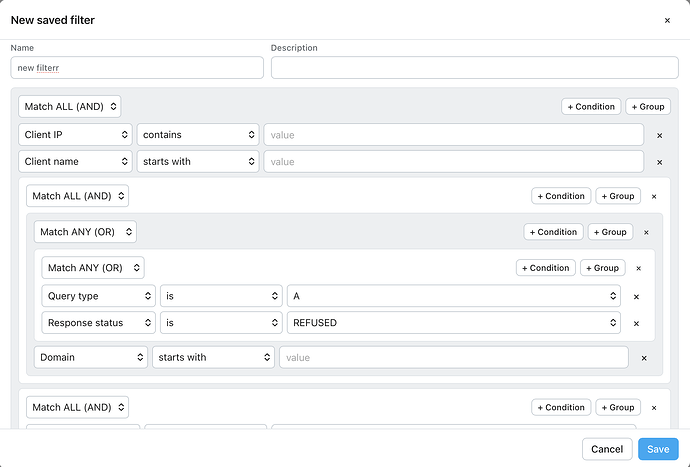Focus the Description text field
690x467 pixels.
point(474,68)
